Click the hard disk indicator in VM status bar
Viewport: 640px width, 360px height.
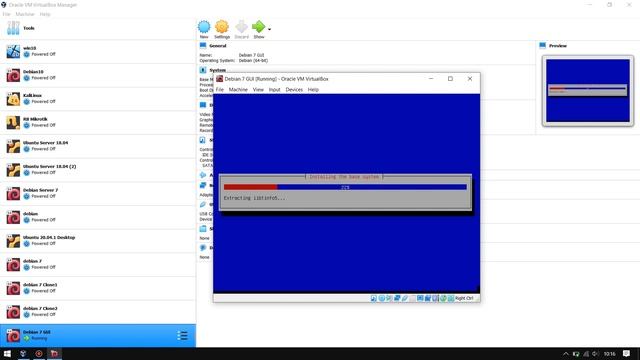coord(373,298)
